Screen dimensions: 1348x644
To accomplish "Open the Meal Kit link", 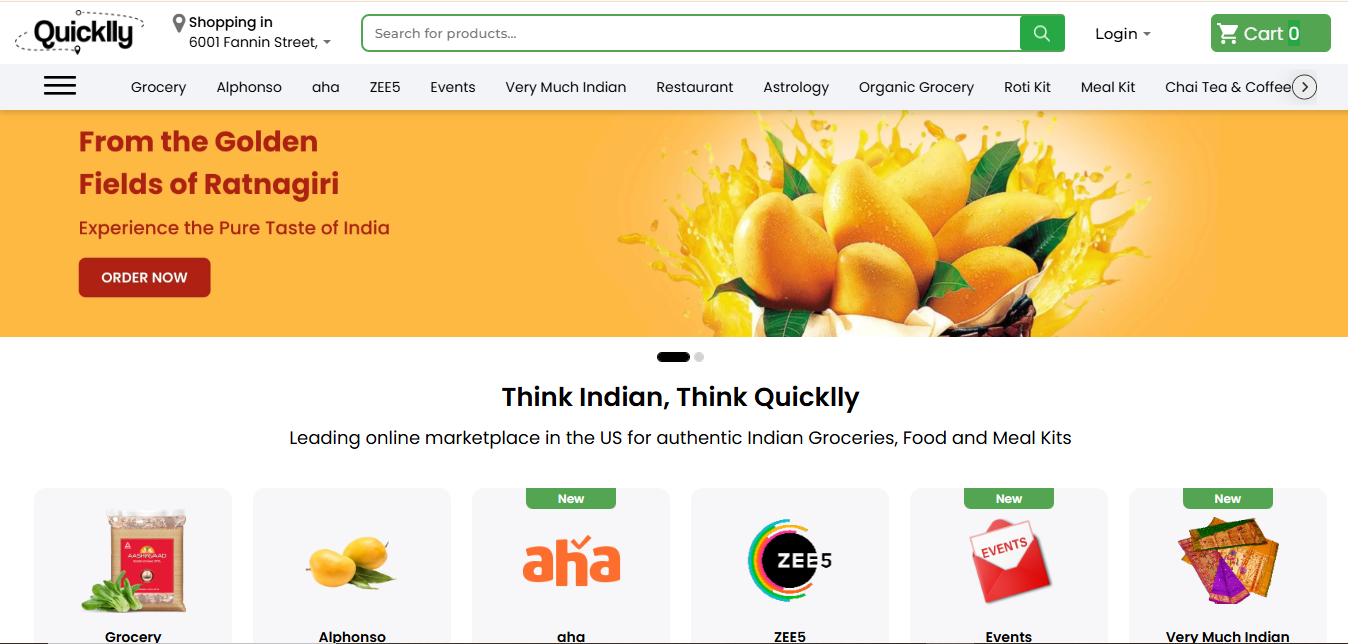I will pyautogui.click(x=1108, y=87).
